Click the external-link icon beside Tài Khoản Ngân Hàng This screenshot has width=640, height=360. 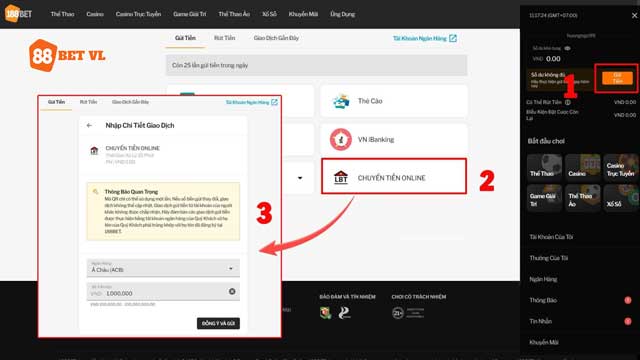tap(453, 38)
